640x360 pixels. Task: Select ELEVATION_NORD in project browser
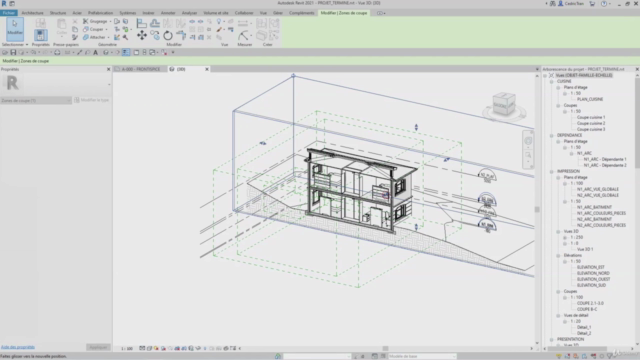point(593,273)
